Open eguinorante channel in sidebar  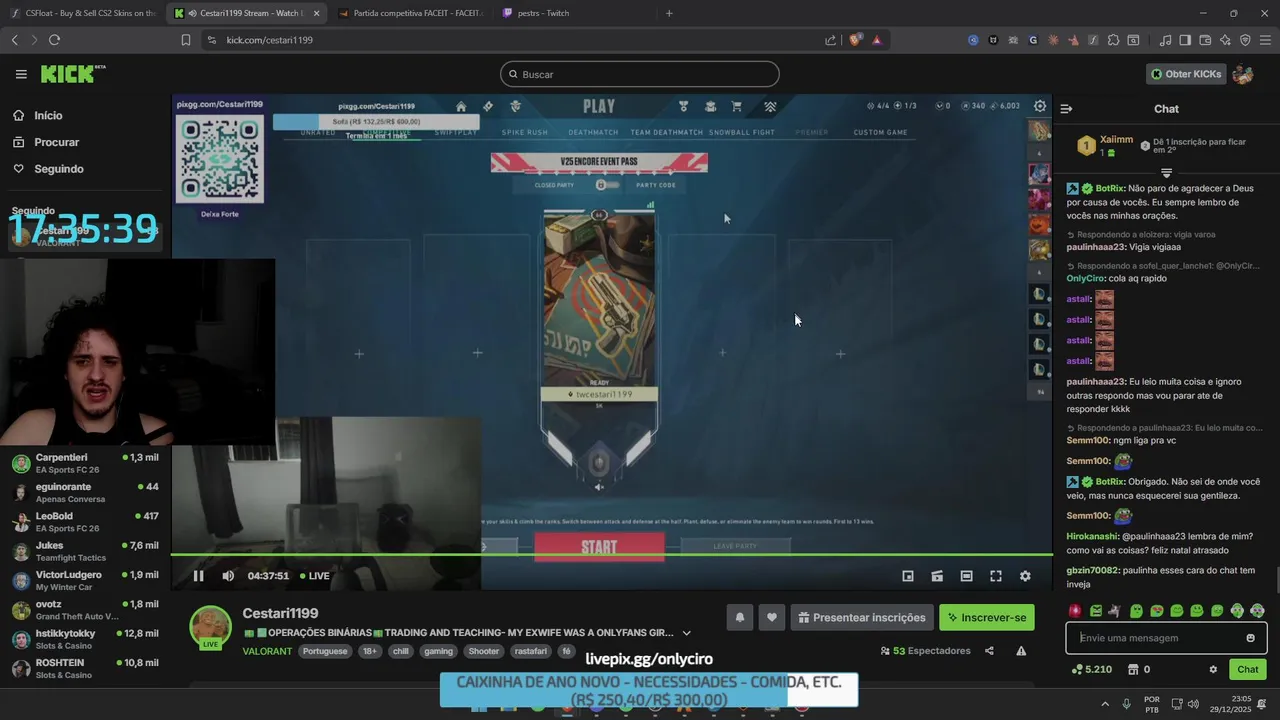tap(85, 492)
